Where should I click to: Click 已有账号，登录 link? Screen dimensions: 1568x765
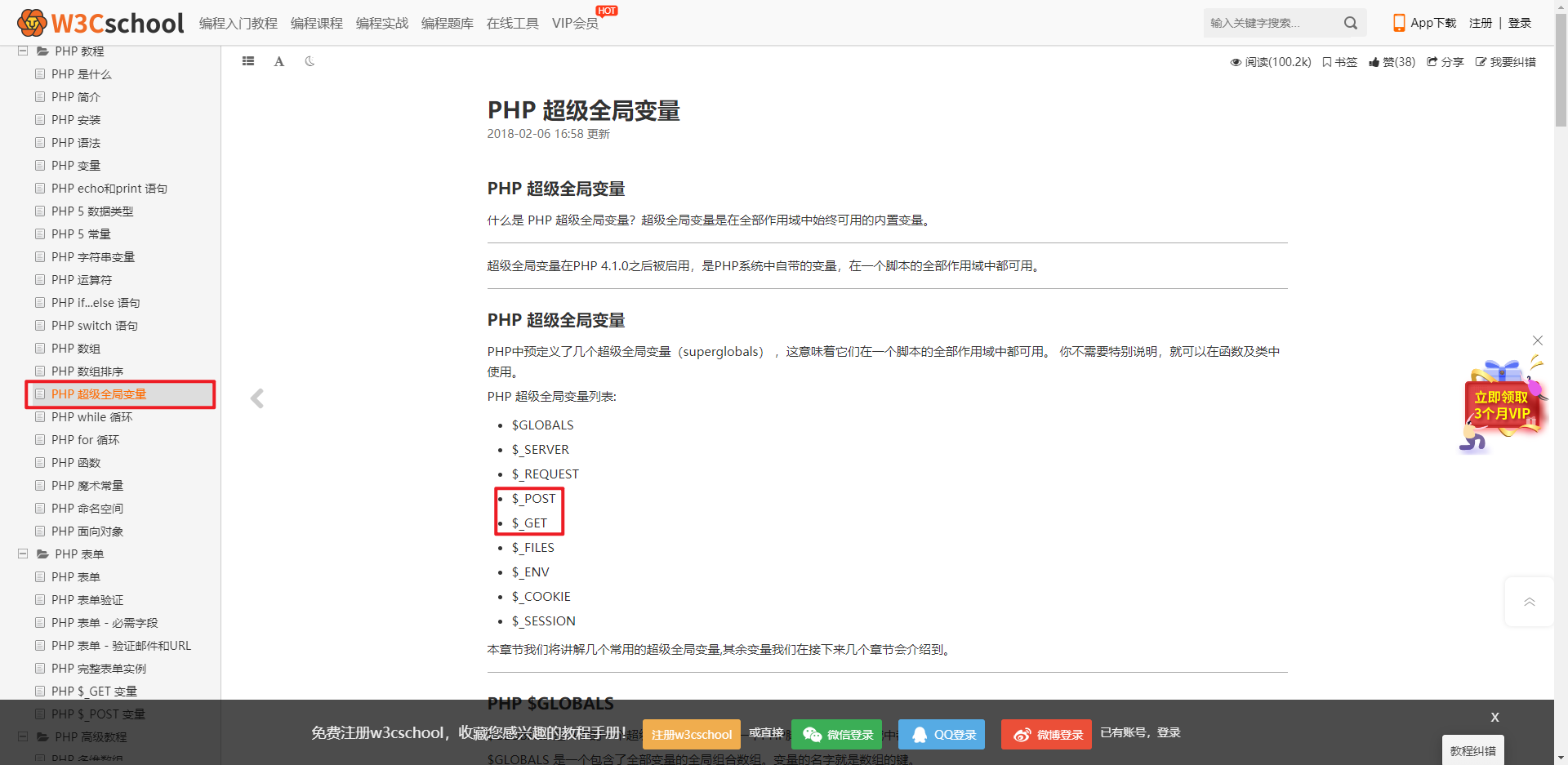(x=1140, y=732)
